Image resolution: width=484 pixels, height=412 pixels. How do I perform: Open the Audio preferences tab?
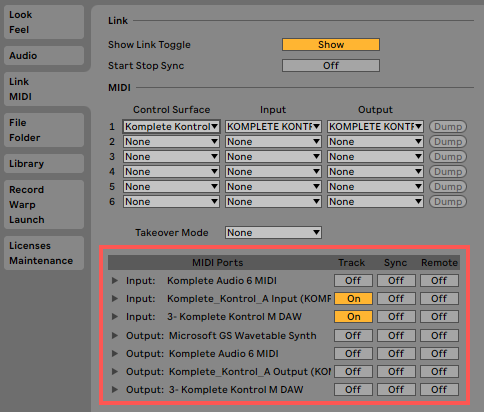coord(44,55)
